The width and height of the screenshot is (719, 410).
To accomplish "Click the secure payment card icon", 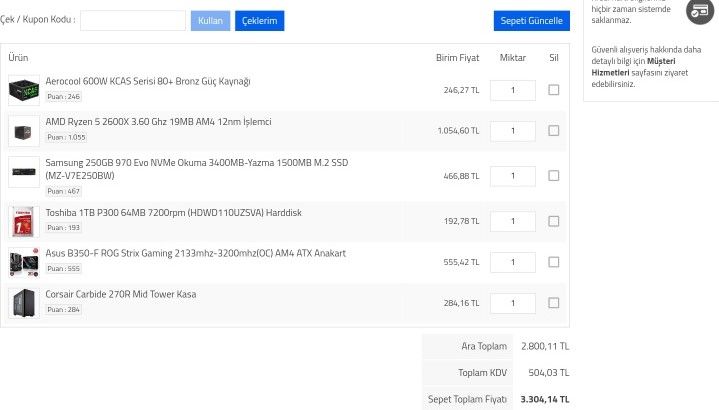I will [x=700, y=11].
